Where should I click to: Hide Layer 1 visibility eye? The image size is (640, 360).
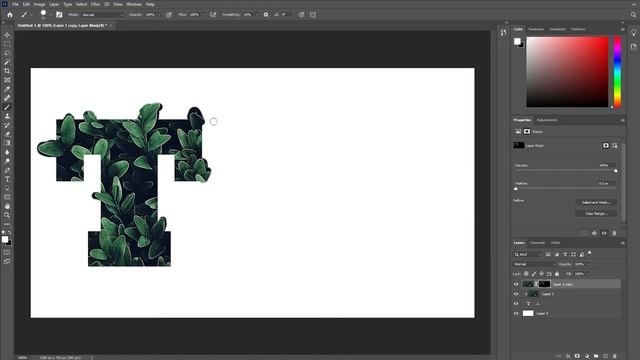coord(516,294)
